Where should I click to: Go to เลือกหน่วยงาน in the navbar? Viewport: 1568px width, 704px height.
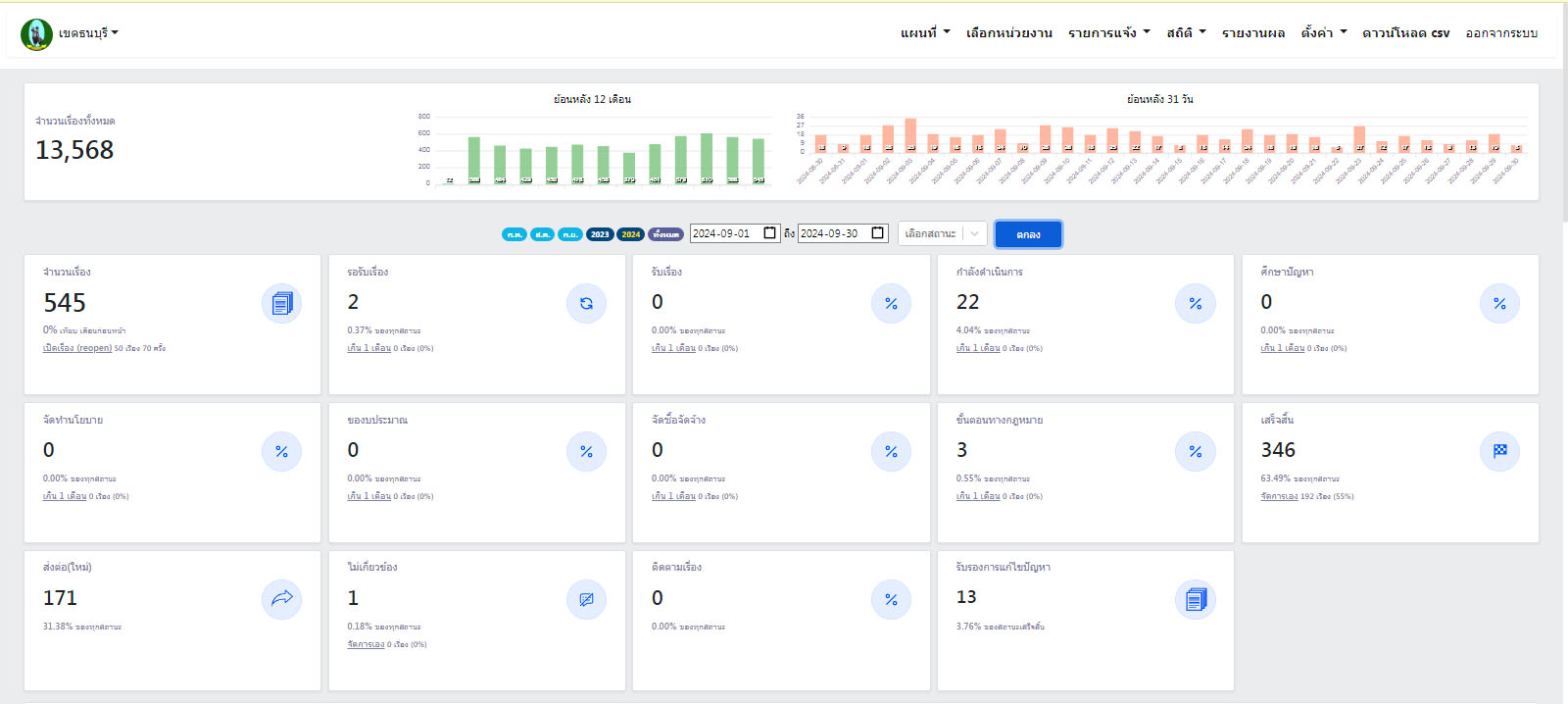click(x=1008, y=32)
